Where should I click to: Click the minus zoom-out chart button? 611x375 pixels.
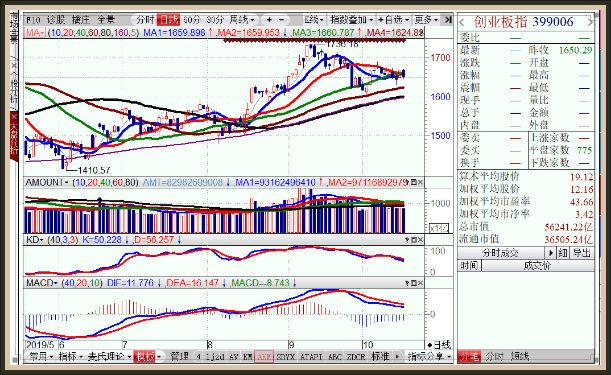282,19
